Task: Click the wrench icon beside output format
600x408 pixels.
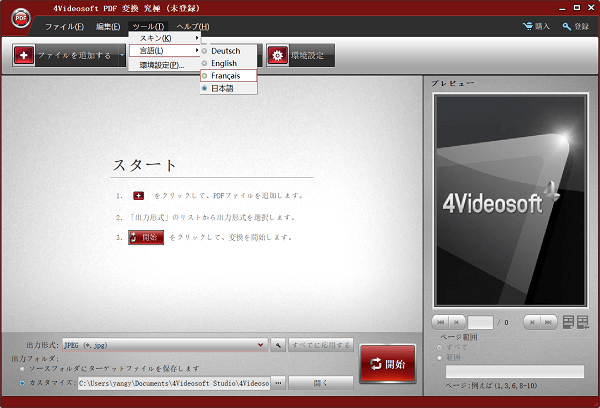Action: (x=278, y=345)
